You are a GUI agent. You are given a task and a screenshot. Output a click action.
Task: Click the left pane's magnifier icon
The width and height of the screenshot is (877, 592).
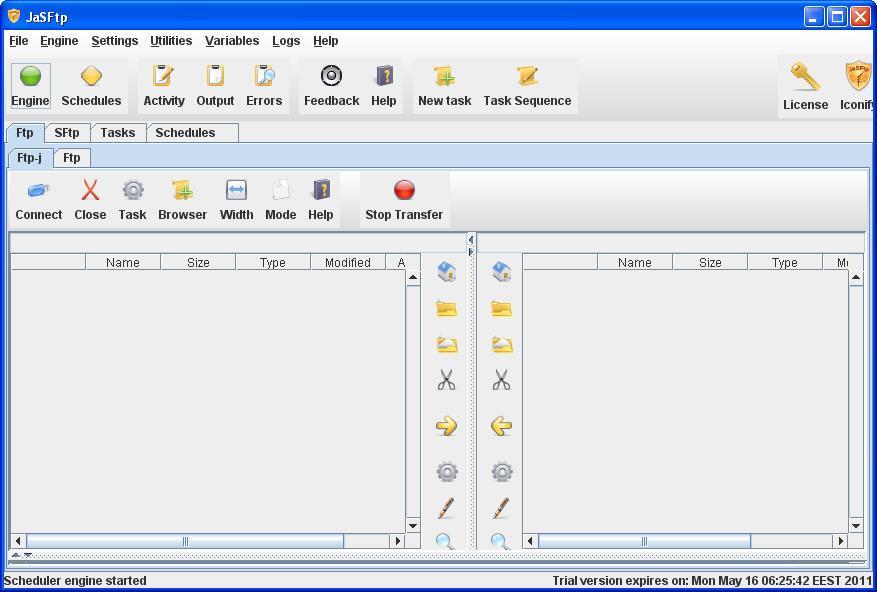pyautogui.click(x=445, y=541)
